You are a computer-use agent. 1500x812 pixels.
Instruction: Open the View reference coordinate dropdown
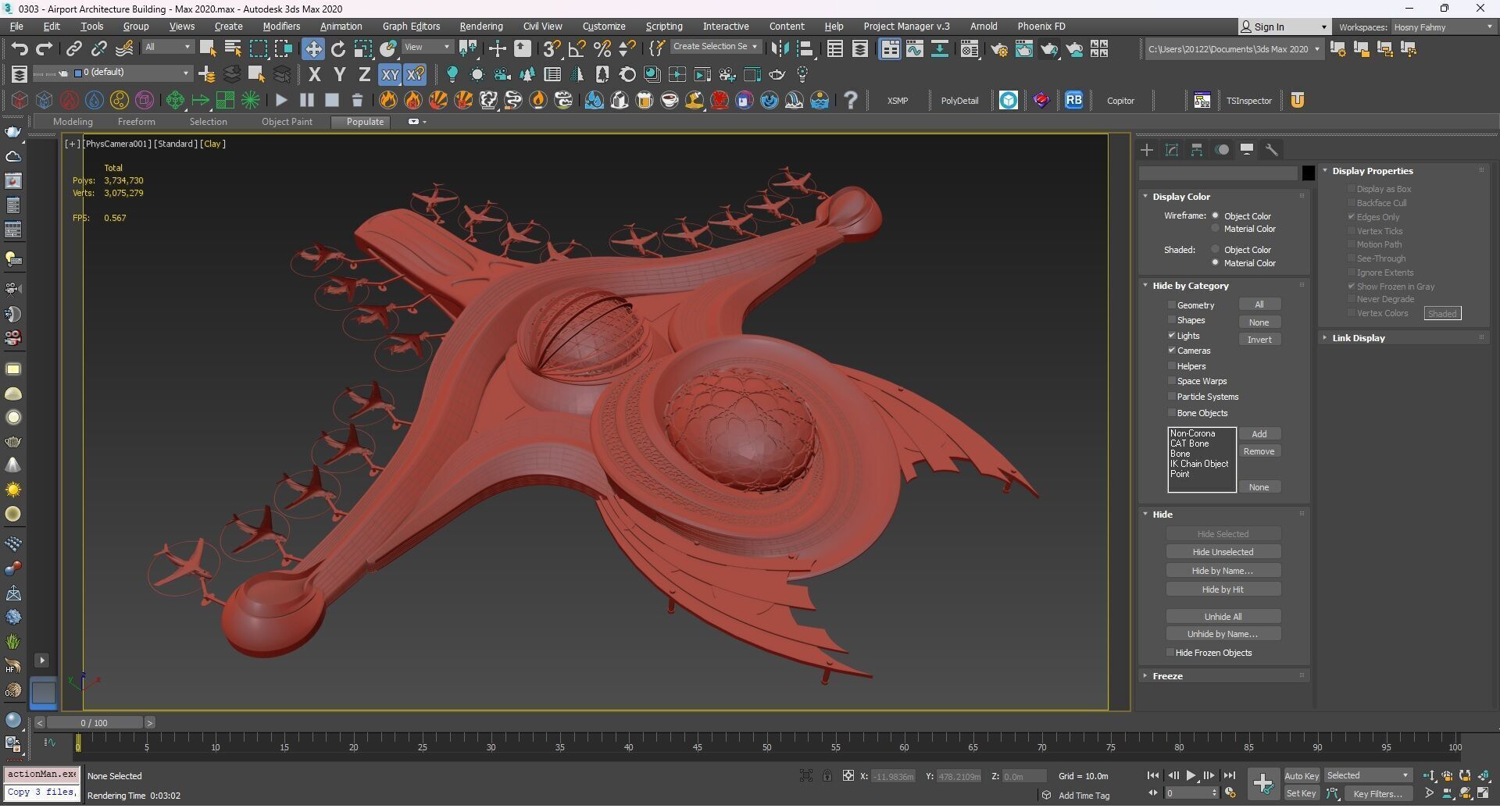[x=427, y=48]
